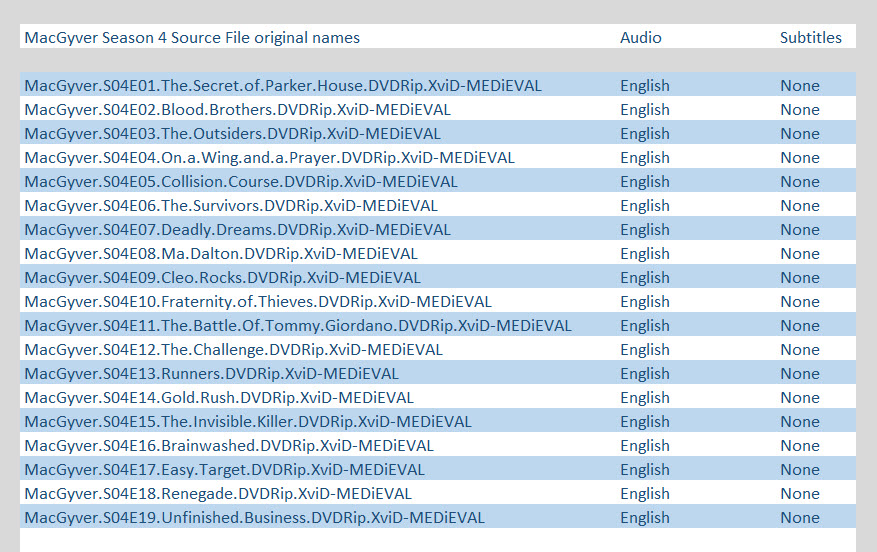Click the English audio cell for The Invisible Killer
877x552 pixels.
645,422
